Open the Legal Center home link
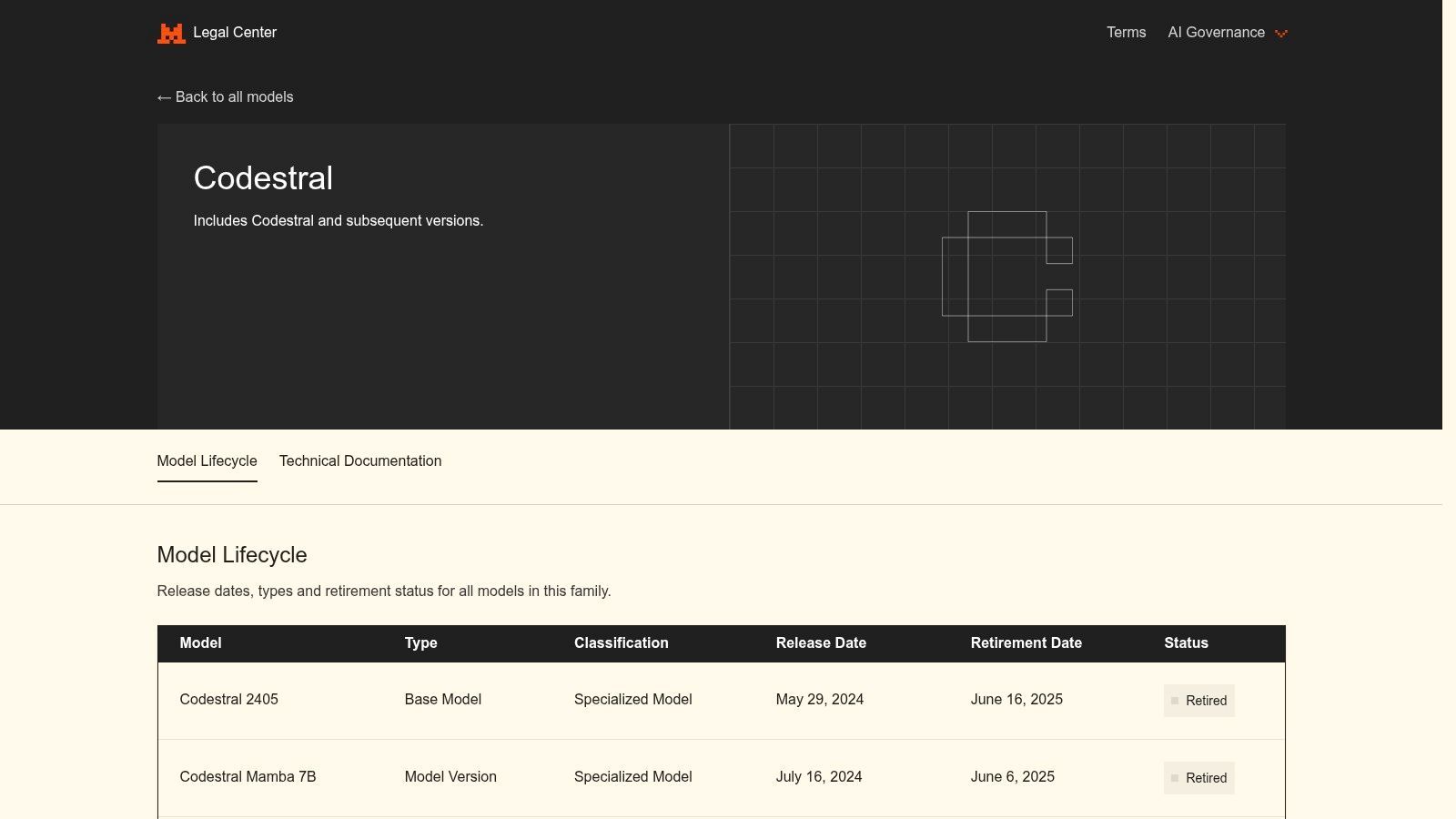 click(217, 33)
